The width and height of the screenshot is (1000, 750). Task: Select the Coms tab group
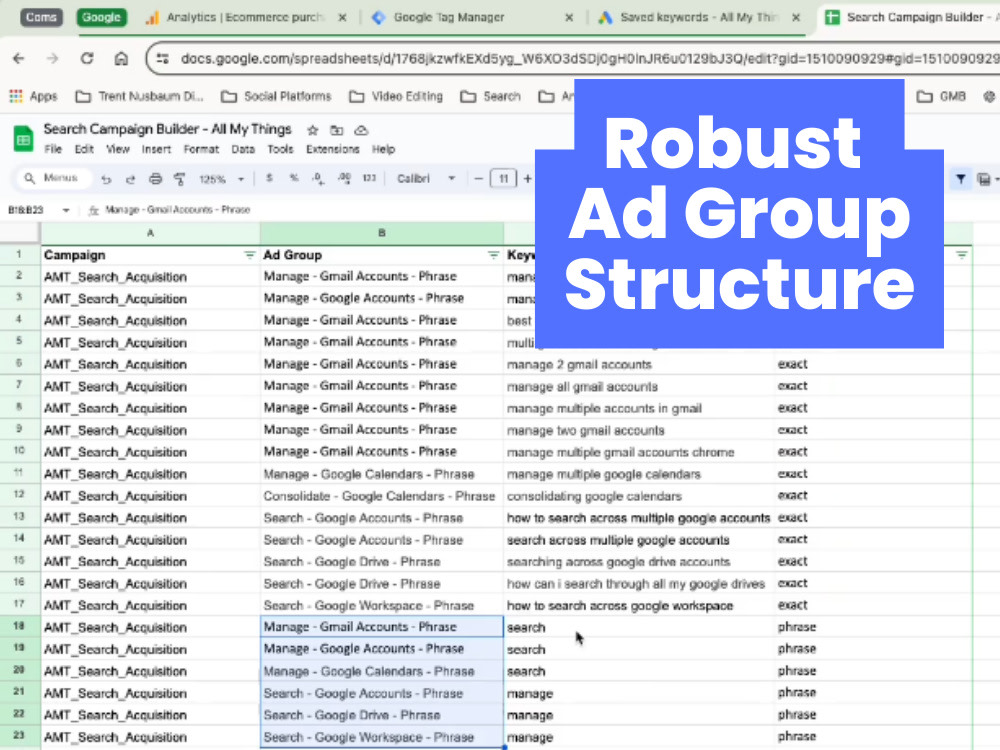tap(41, 17)
